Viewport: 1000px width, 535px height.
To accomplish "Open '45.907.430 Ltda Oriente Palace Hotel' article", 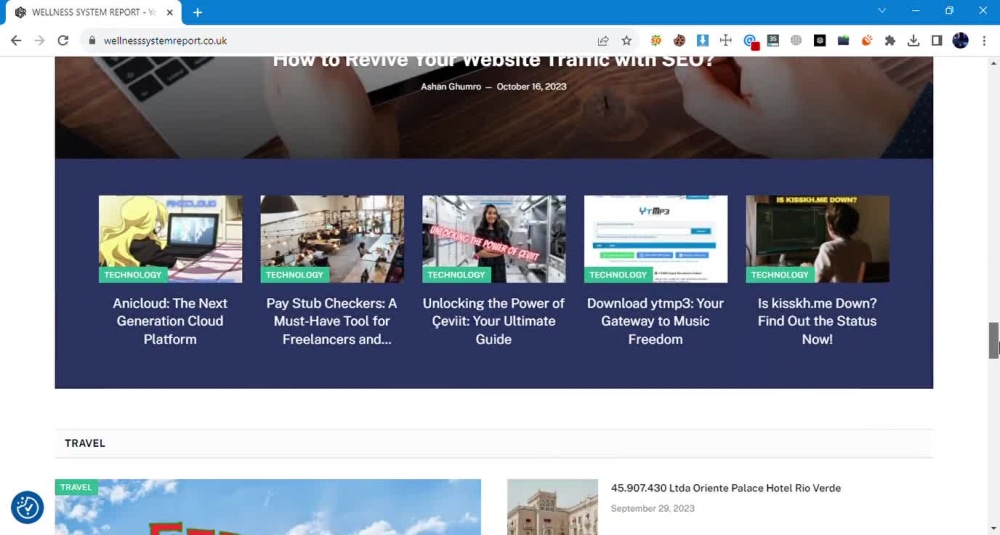I will [726, 488].
